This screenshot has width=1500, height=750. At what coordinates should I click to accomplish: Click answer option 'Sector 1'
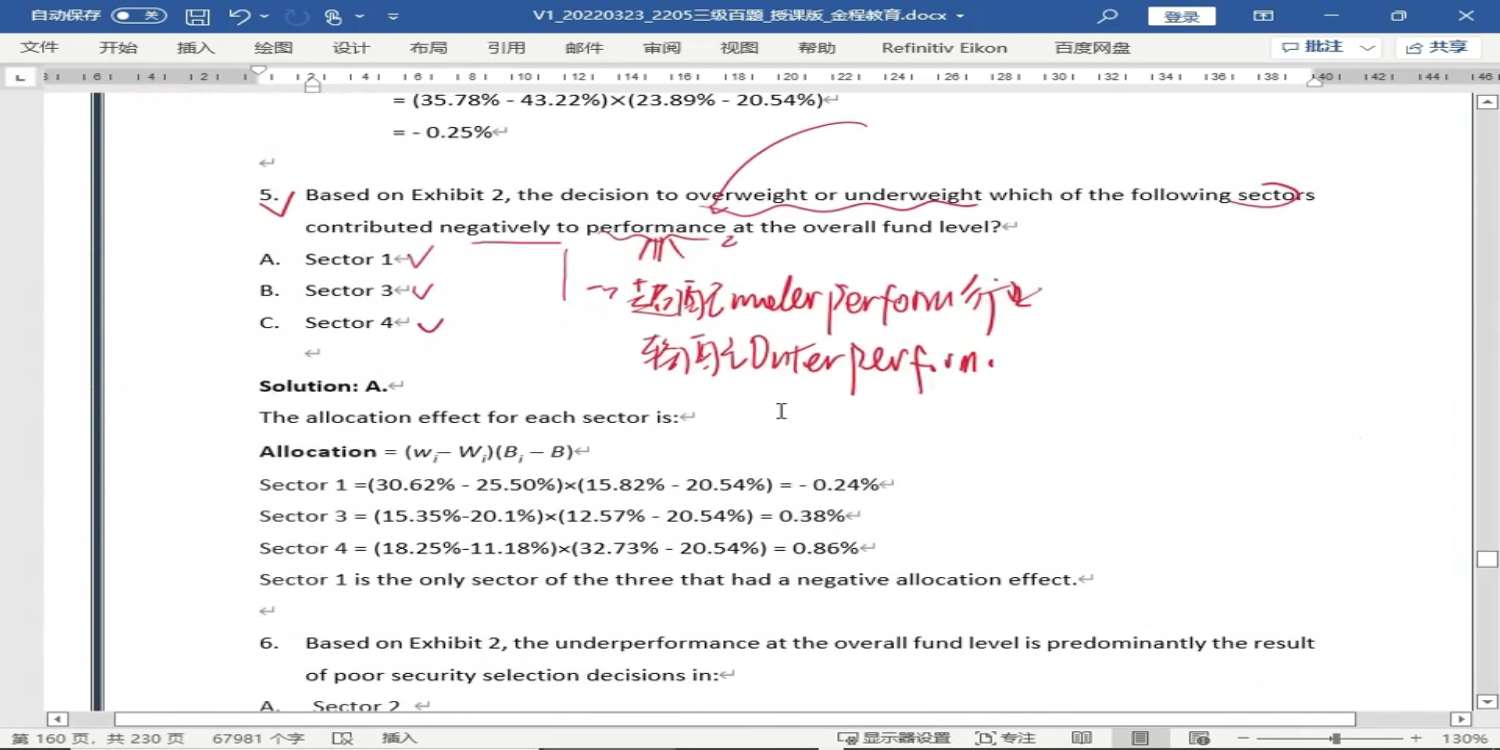click(x=349, y=259)
